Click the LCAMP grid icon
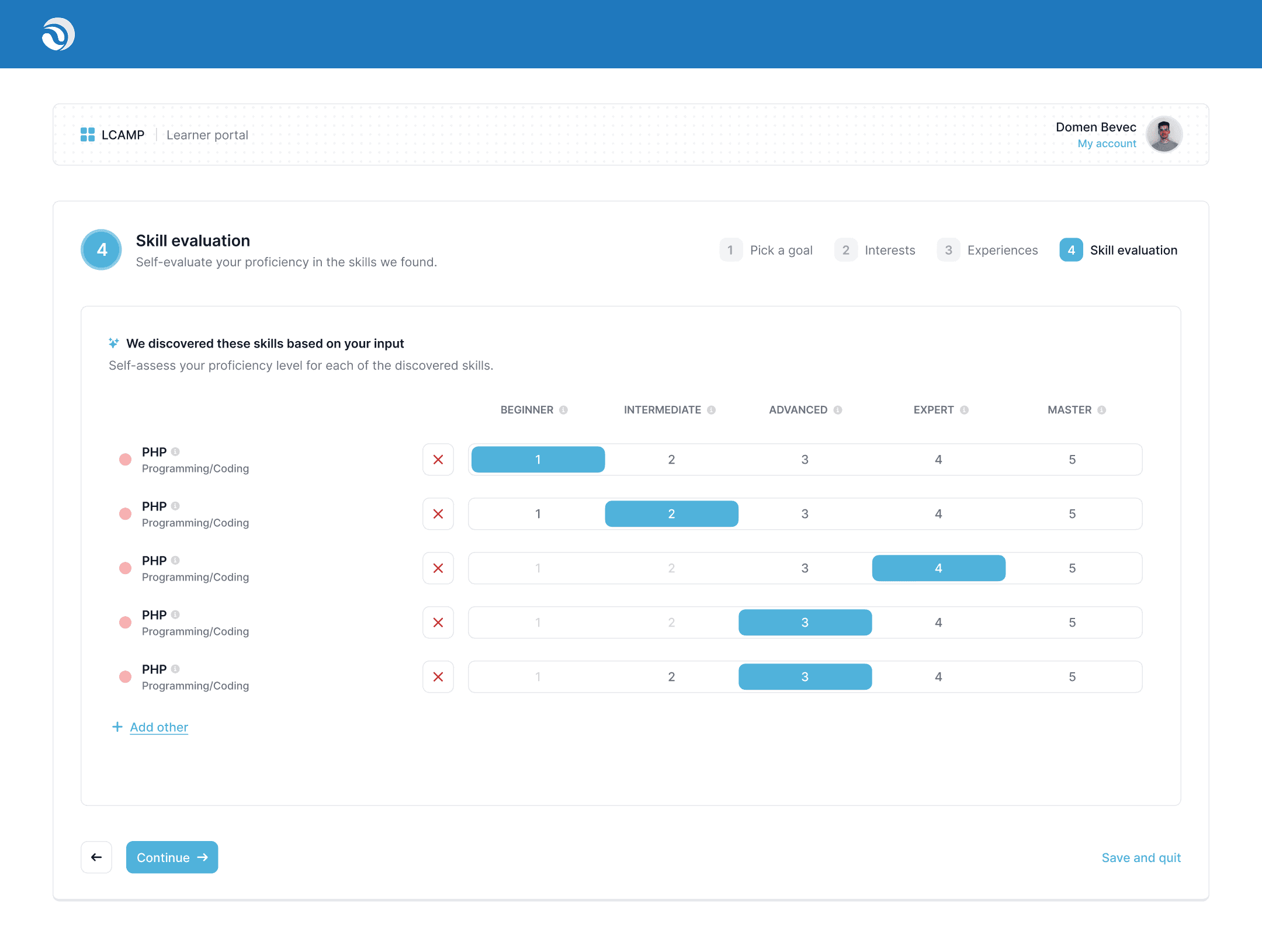 click(x=88, y=135)
